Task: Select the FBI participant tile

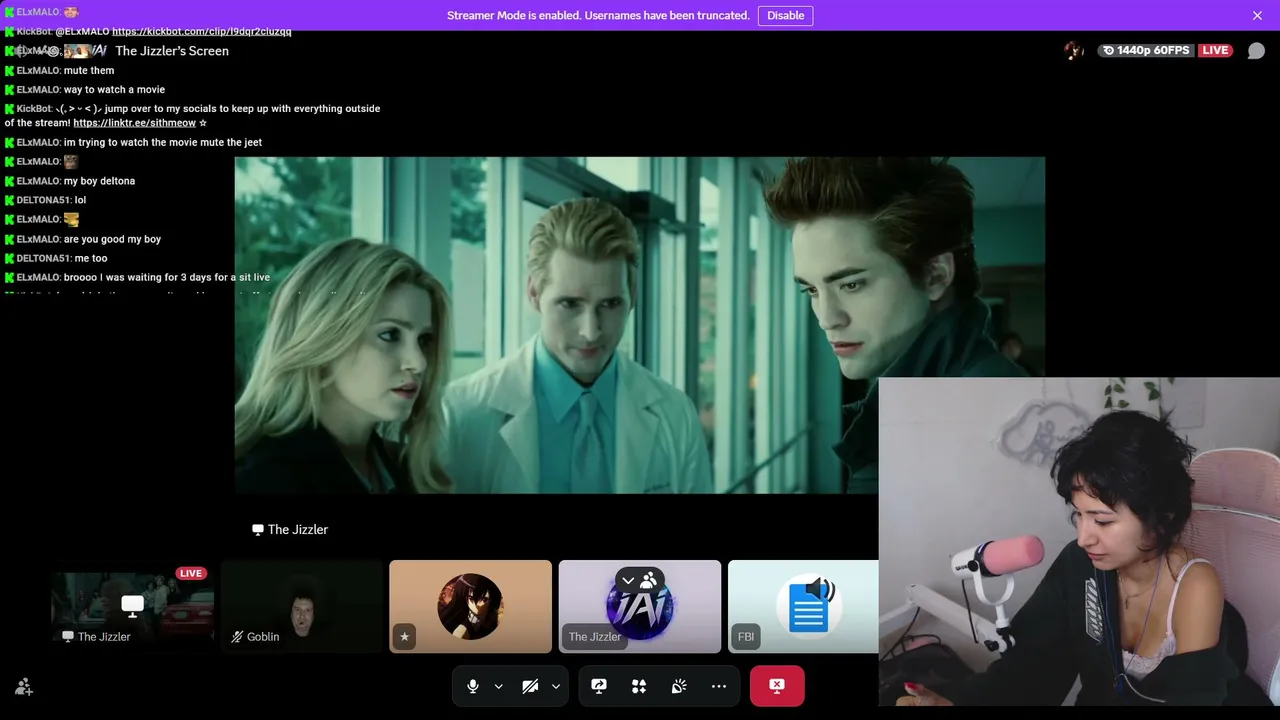Action: click(803, 607)
